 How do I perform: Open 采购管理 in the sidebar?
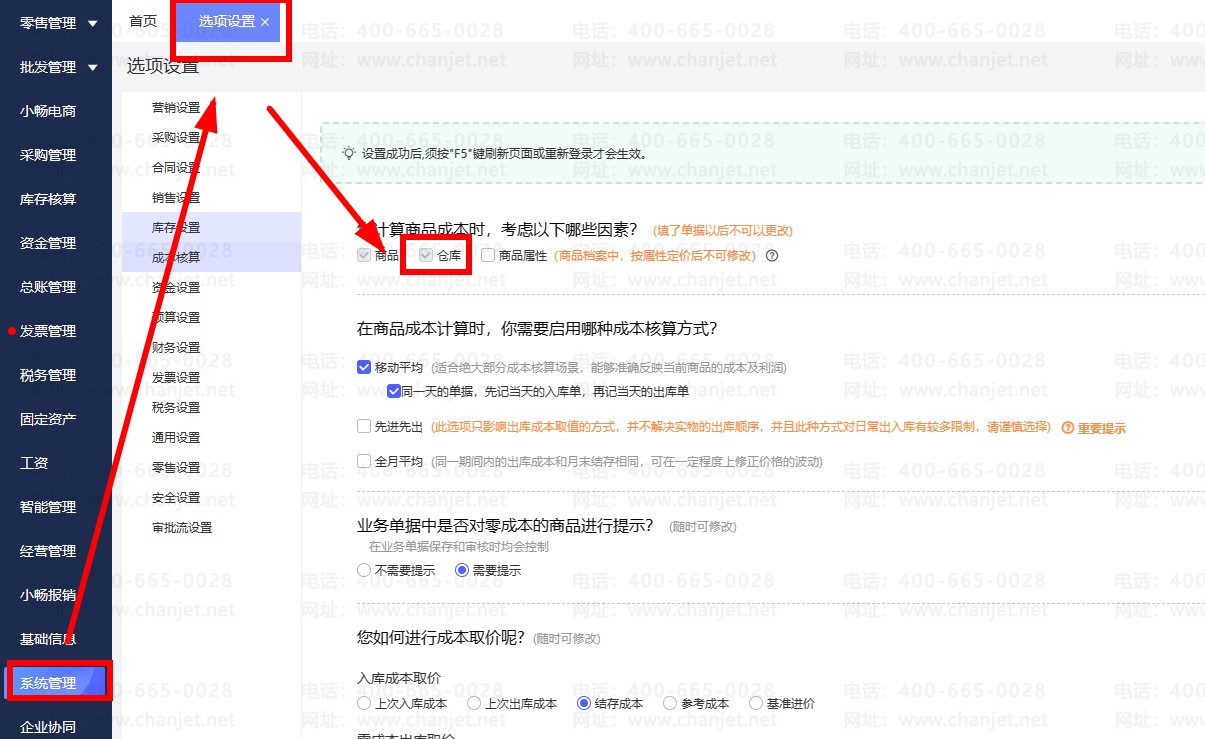pos(48,155)
